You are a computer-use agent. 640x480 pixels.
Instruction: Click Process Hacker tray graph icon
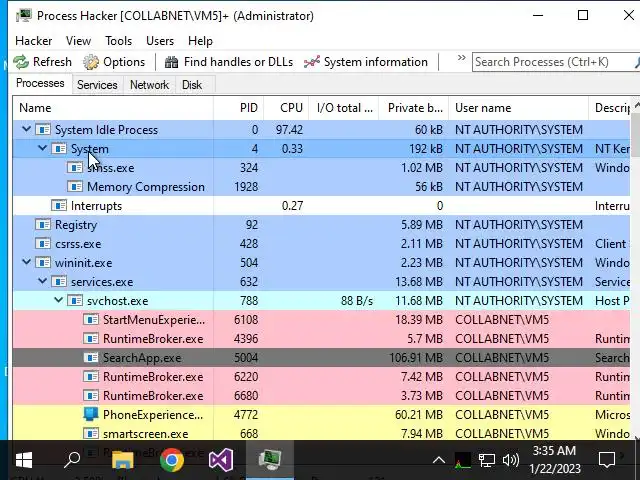(463, 461)
